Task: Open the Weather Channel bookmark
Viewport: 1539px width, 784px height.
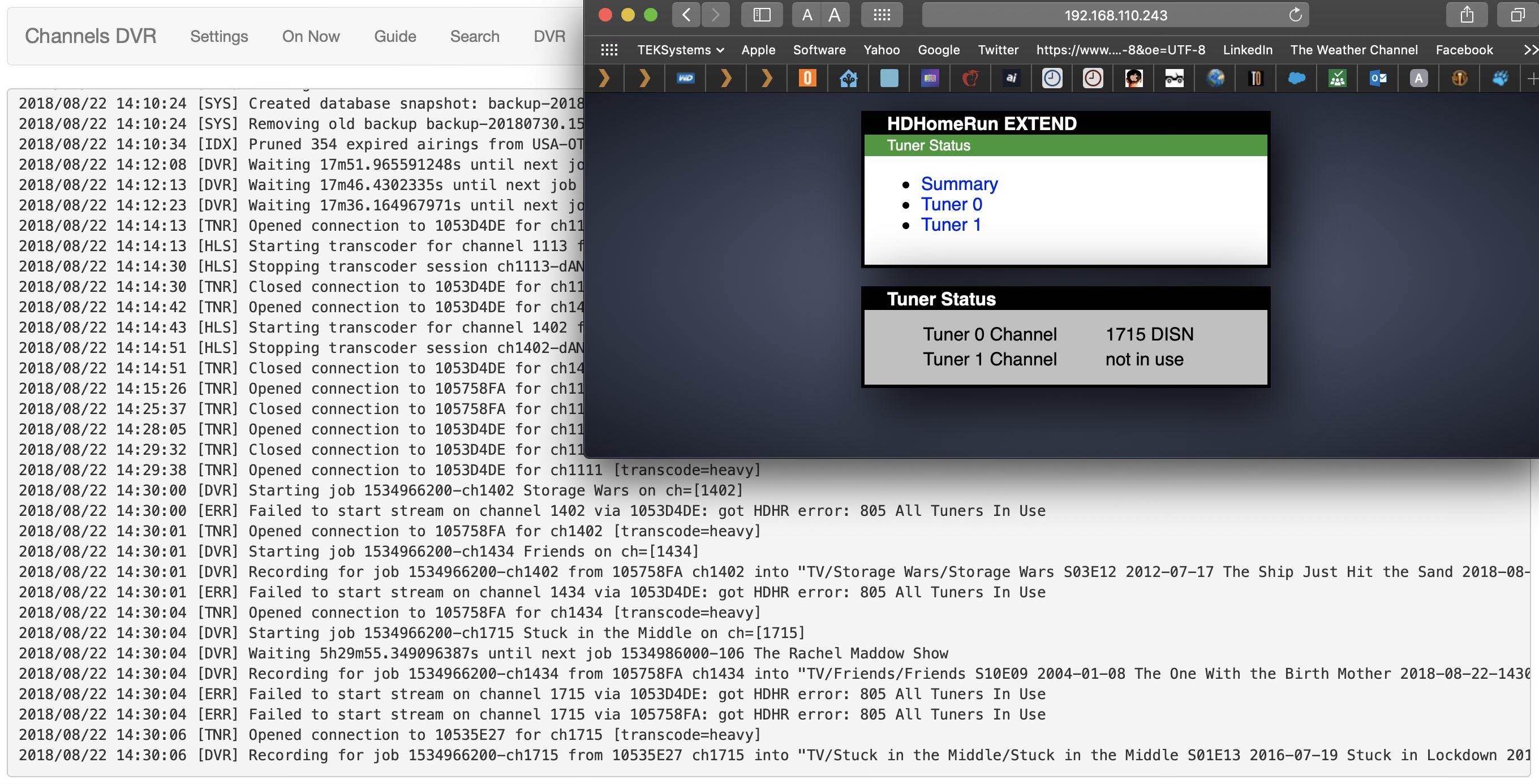Action: click(1353, 50)
